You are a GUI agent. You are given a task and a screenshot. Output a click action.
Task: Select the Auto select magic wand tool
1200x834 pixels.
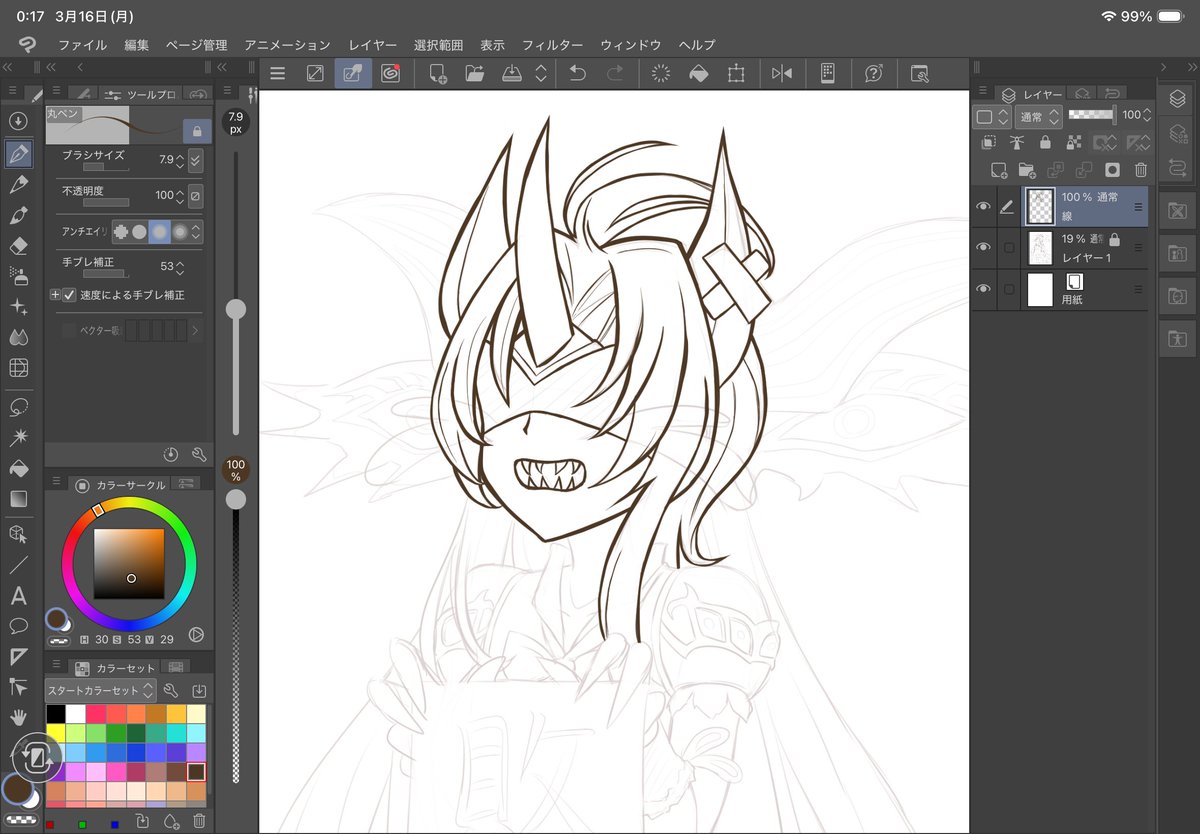tap(18, 437)
